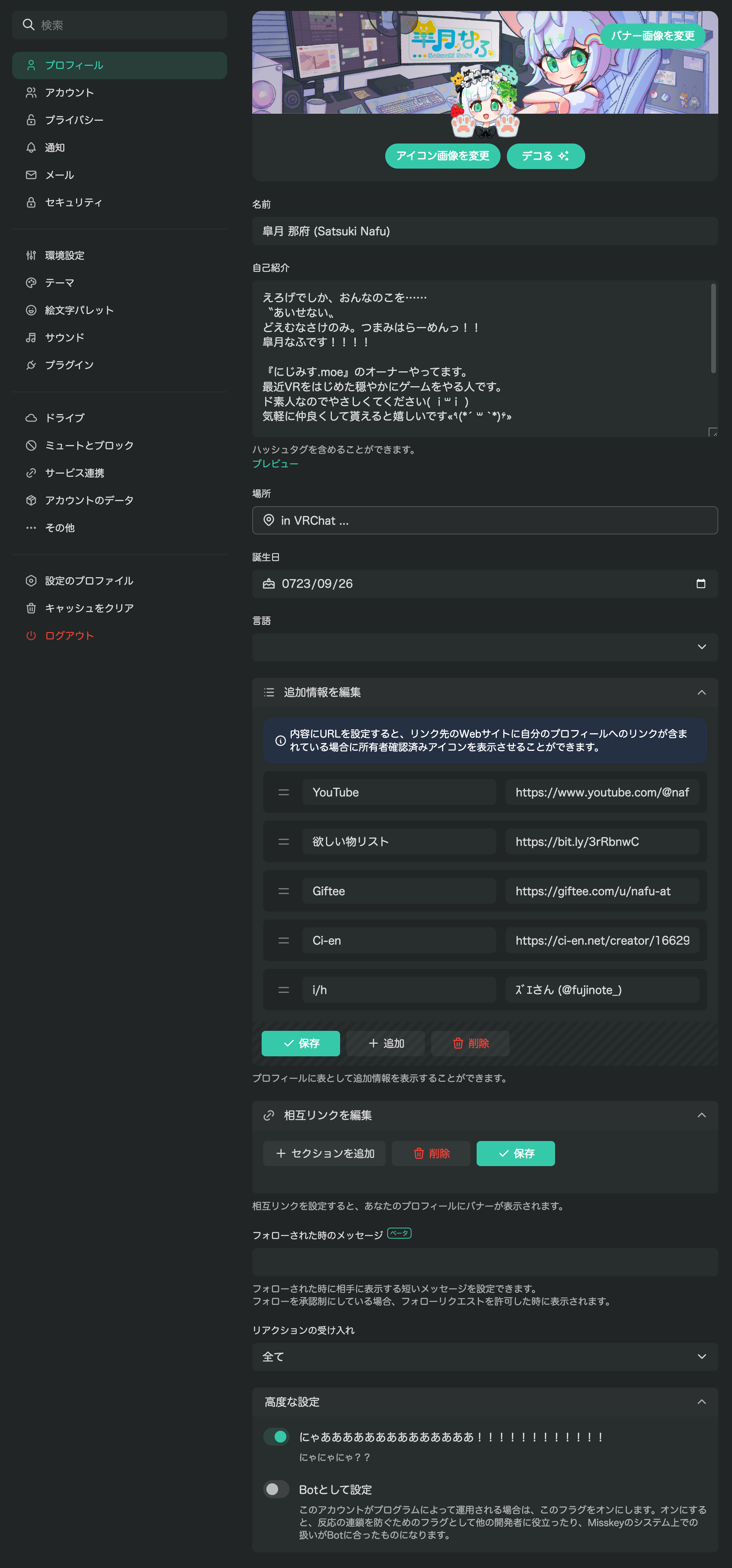
Task: Save the mutual links section
Action: click(x=516, y=1153)
